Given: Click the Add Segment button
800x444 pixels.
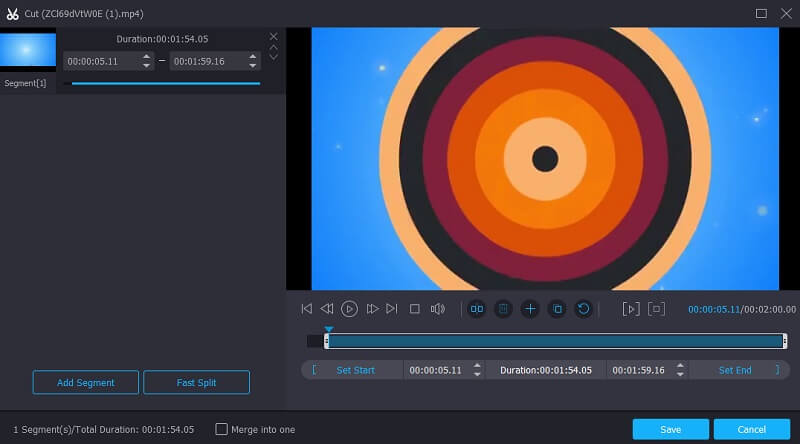Looking at the screenshot, I should [x=85, y=382].
